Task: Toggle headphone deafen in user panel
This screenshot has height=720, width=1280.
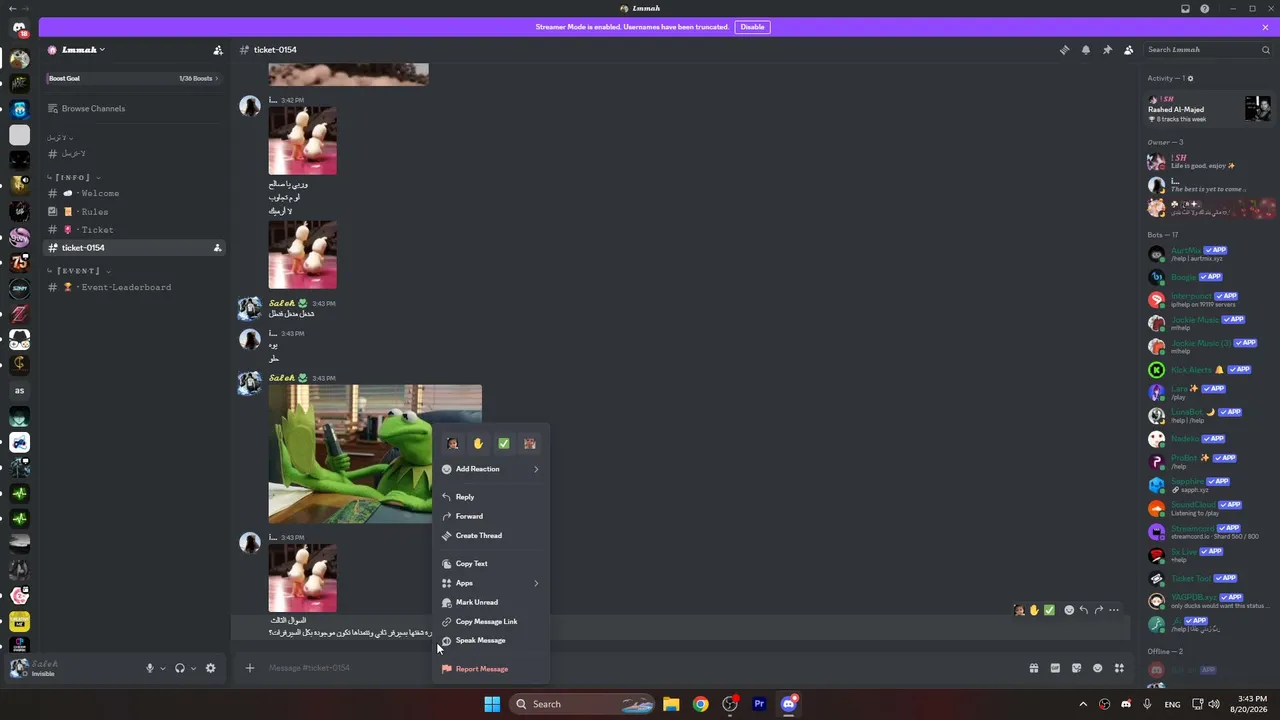Action: coord(180,668)
